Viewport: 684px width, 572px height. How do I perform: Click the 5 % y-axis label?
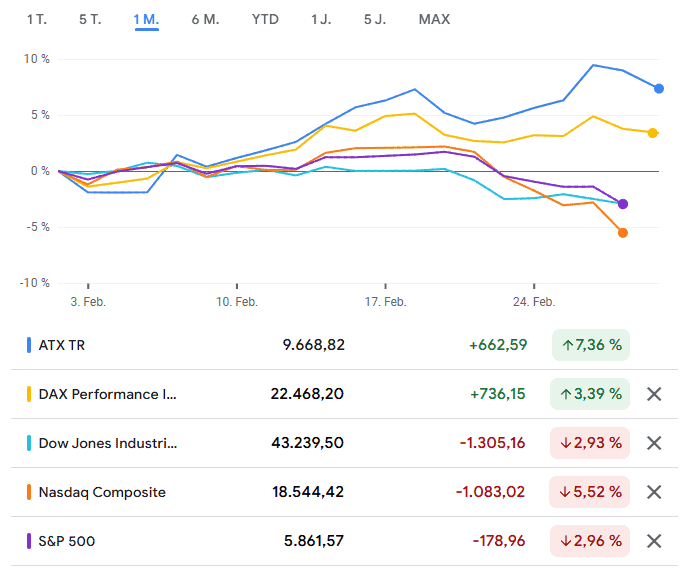pos(40,115)
